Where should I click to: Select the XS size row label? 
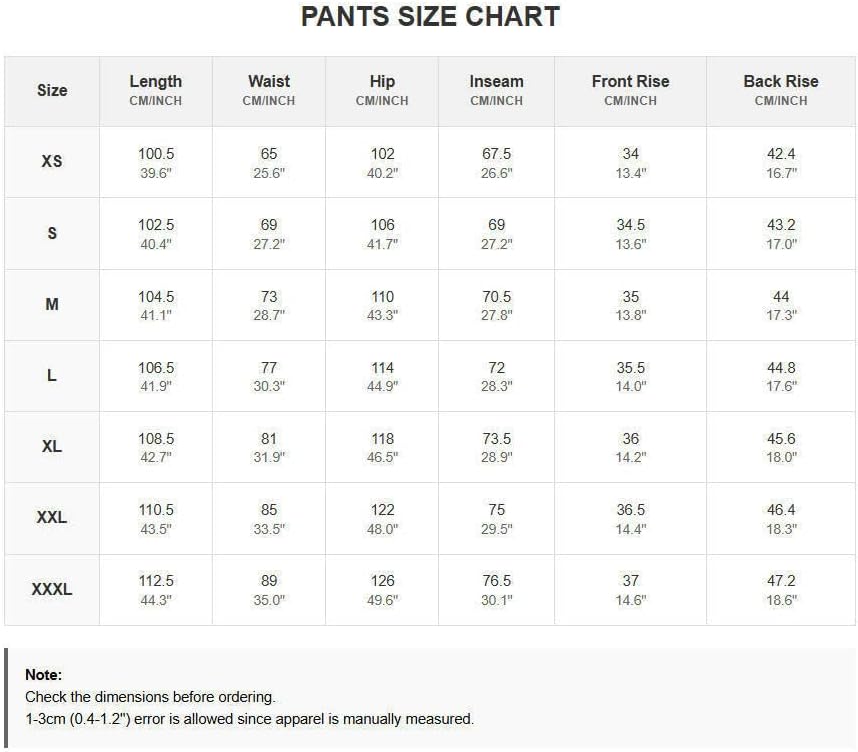click(x=52, y=161)
